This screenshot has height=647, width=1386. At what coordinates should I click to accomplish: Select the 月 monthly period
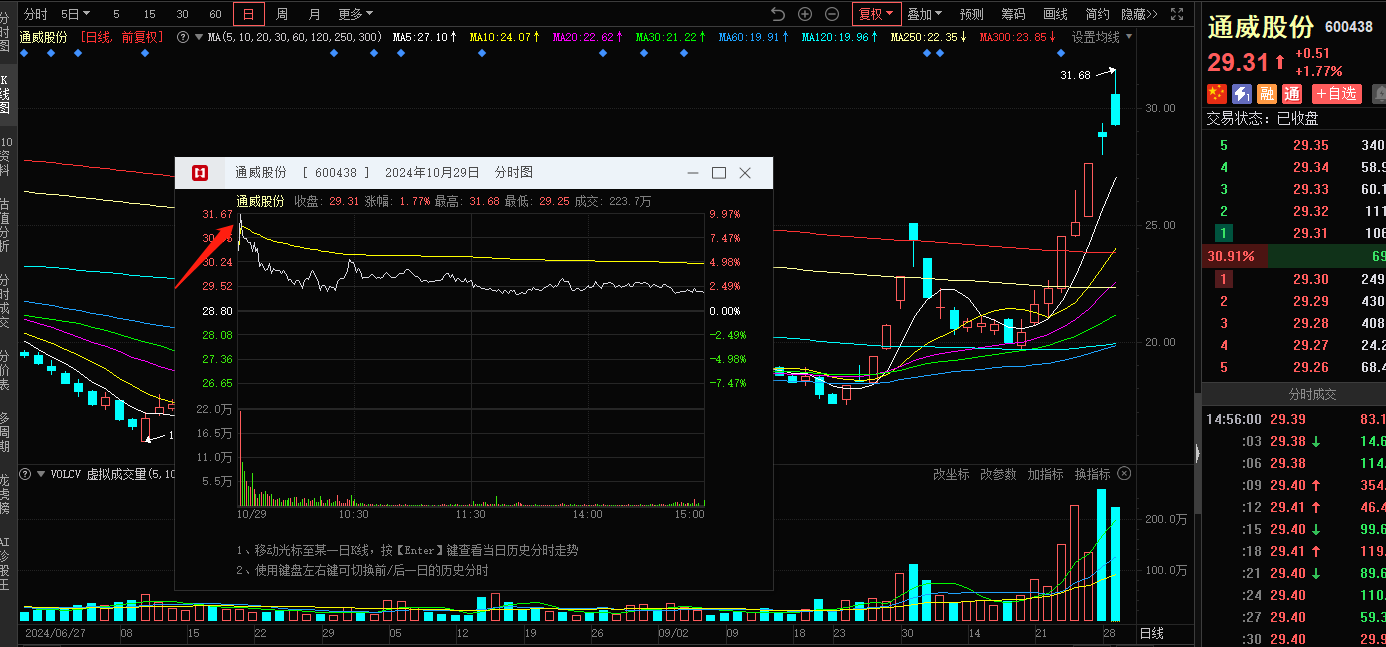[x=315, y=14]
